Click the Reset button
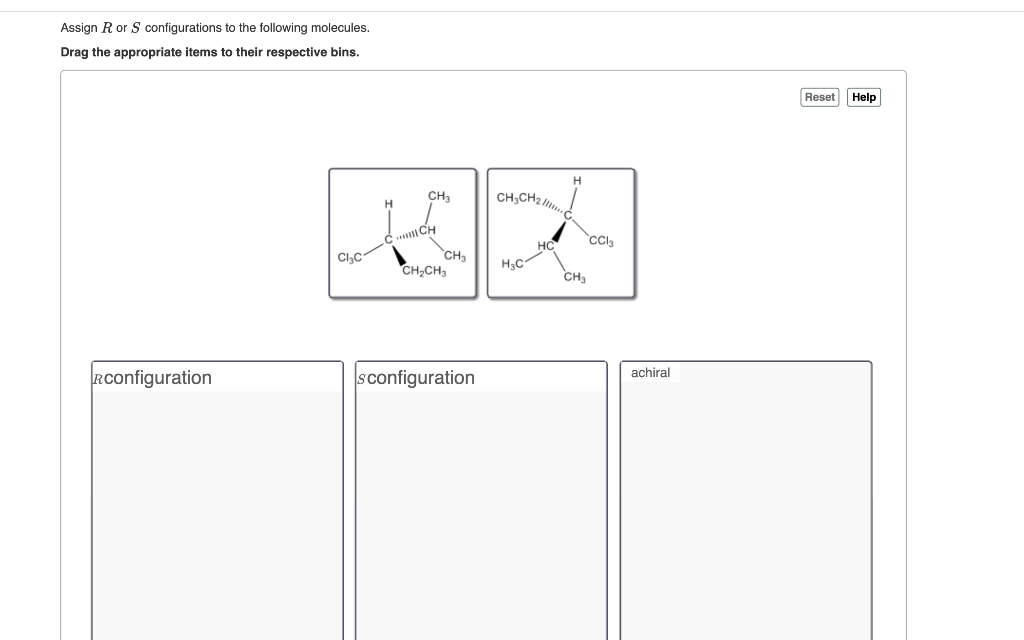 (819, 97)
